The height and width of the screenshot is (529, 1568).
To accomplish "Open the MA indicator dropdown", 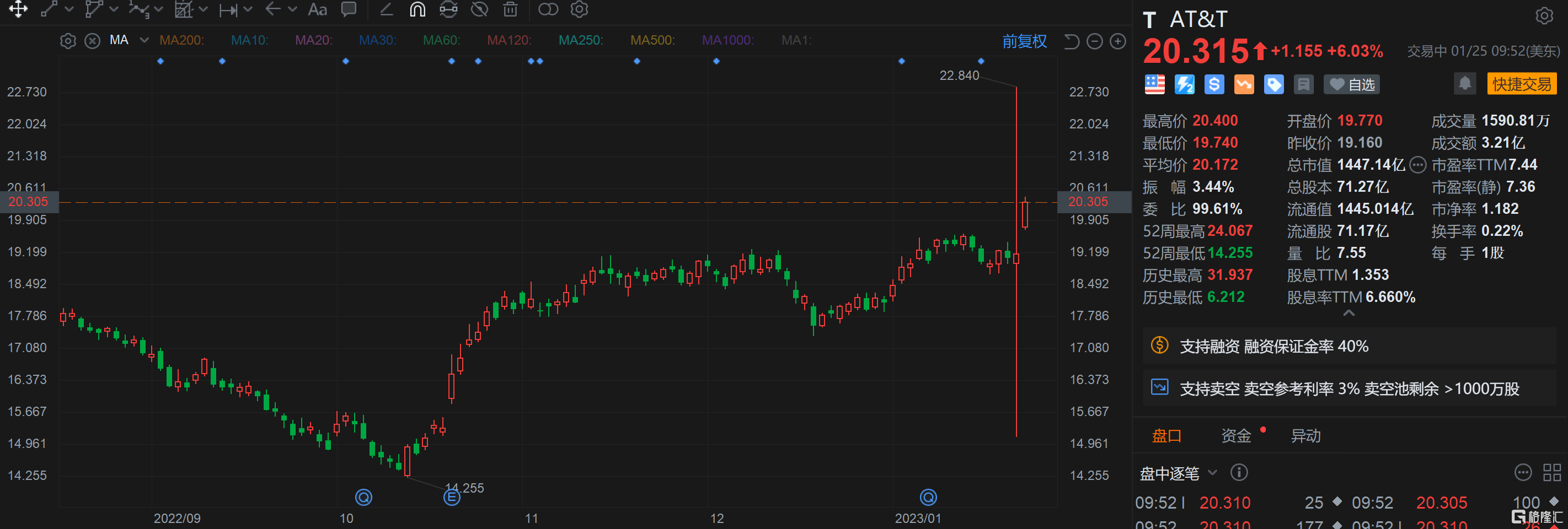I will tap(143, 40).
